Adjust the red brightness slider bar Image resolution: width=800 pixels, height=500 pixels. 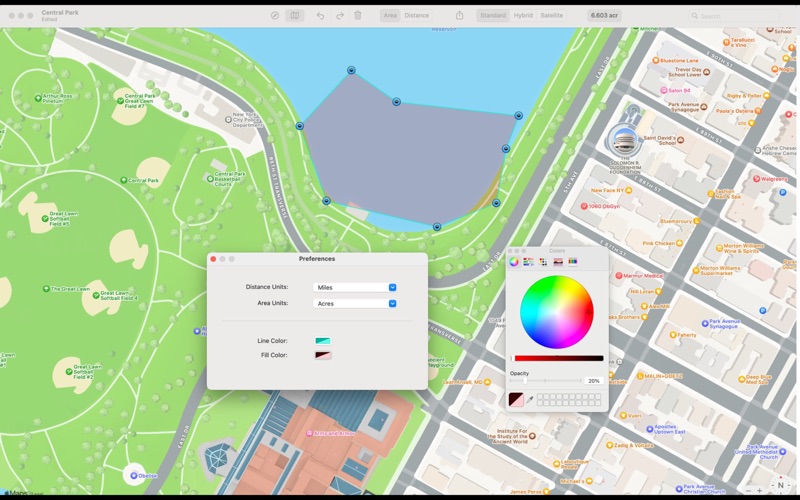tap(558, 358)
